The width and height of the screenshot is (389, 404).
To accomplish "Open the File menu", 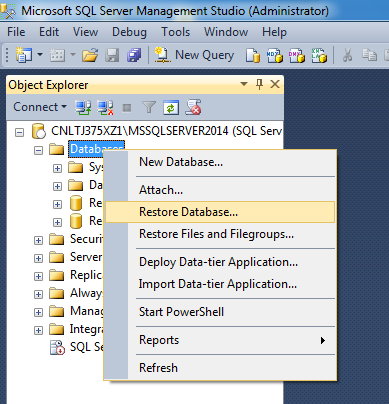I will coord(16,32).
